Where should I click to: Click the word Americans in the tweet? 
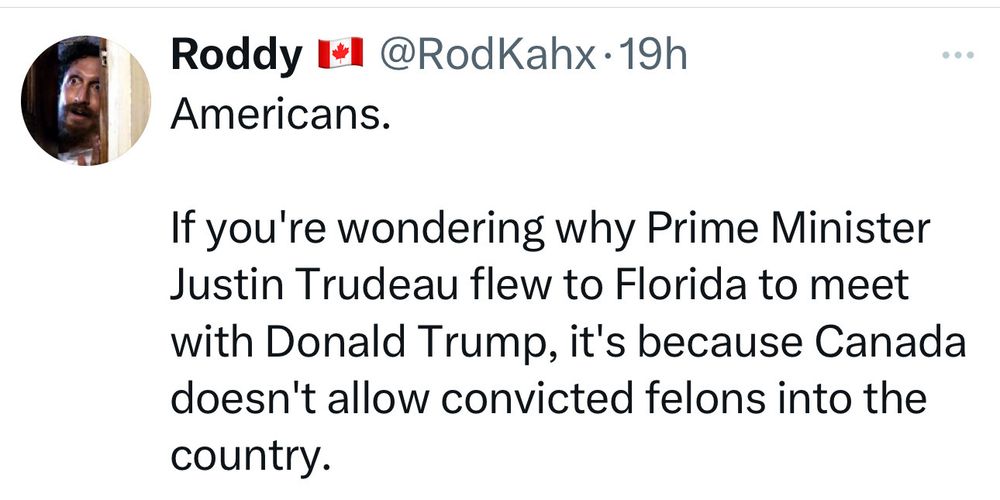pyautogui.click(x=279, y=115)
